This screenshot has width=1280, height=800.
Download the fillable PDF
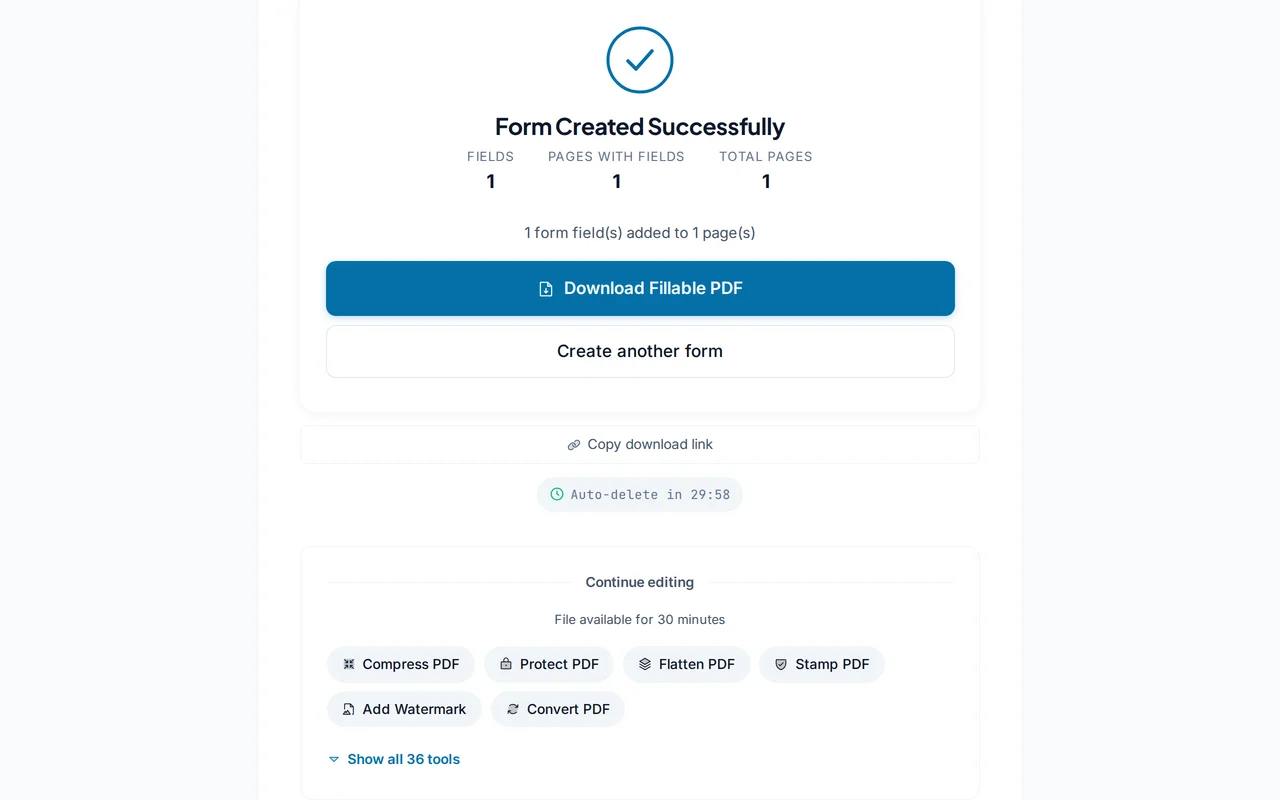coord(640,288)
